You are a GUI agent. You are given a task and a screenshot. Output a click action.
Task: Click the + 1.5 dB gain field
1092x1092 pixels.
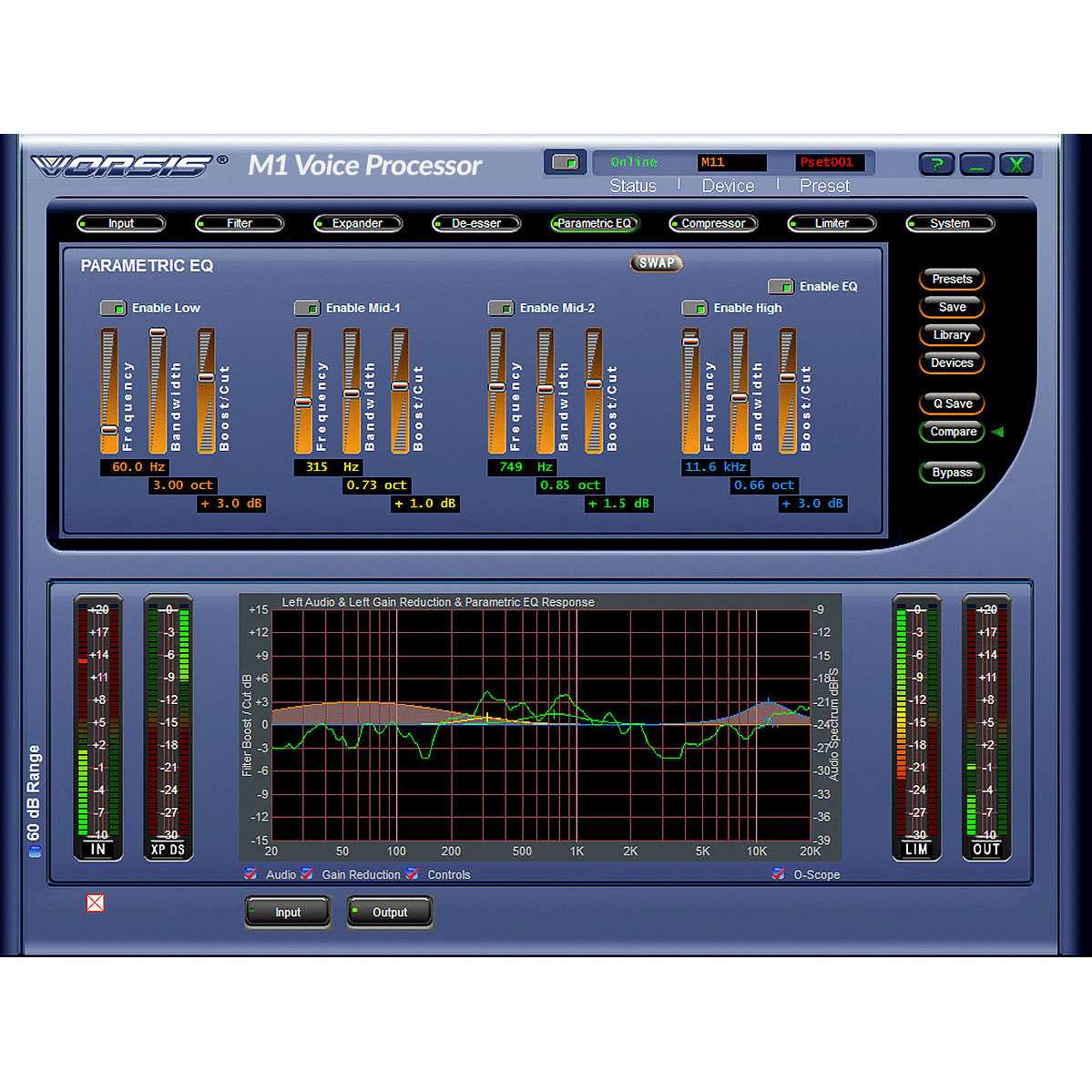618,504
